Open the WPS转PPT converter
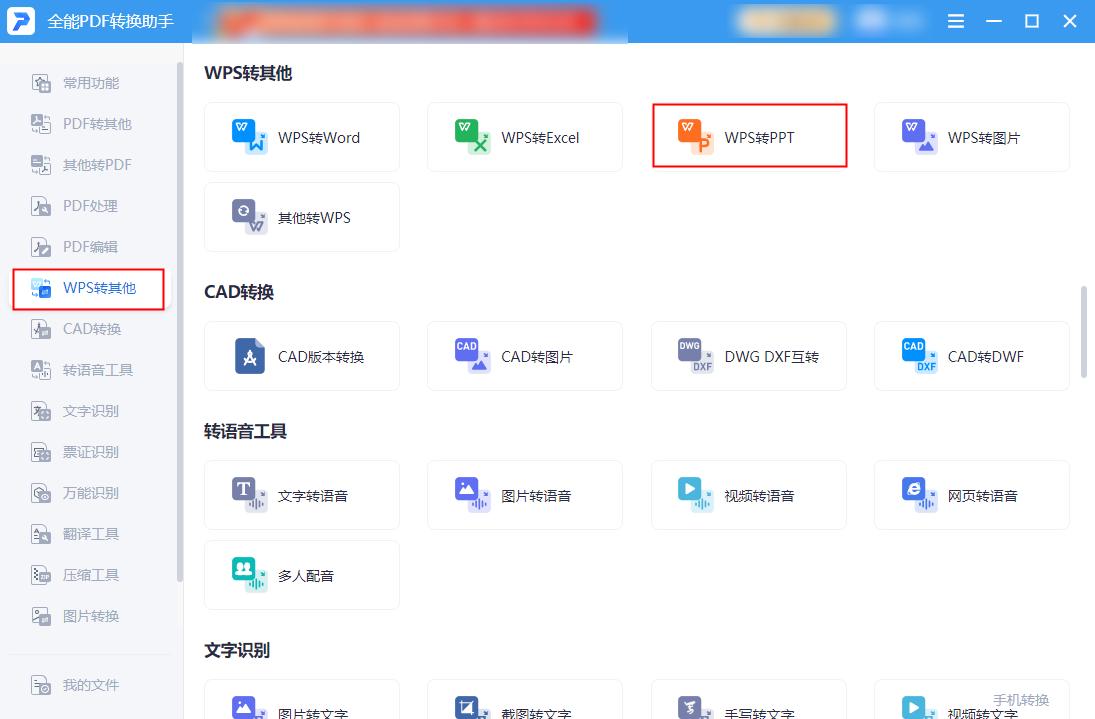This screenshot has width=1095, height=719. (747, 137)
